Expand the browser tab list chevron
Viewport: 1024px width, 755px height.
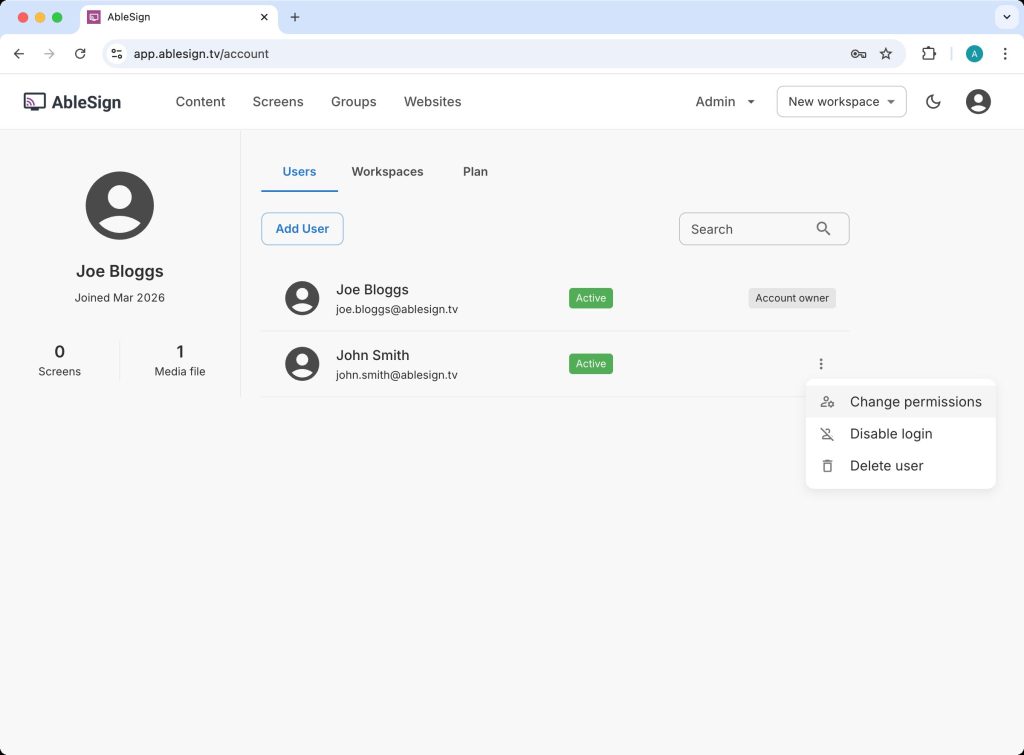click(x=1006, y=17)
